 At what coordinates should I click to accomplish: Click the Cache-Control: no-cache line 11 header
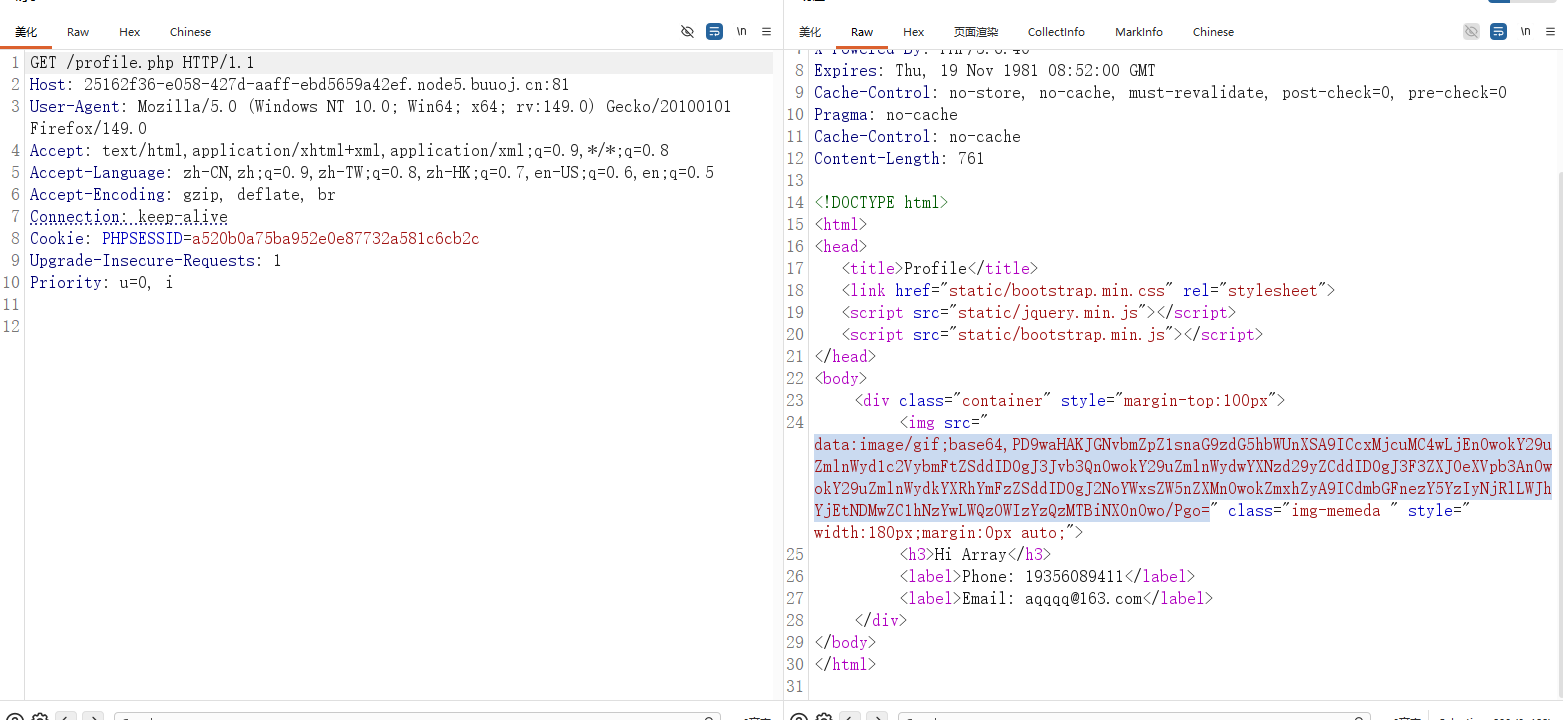pos(917,137)
